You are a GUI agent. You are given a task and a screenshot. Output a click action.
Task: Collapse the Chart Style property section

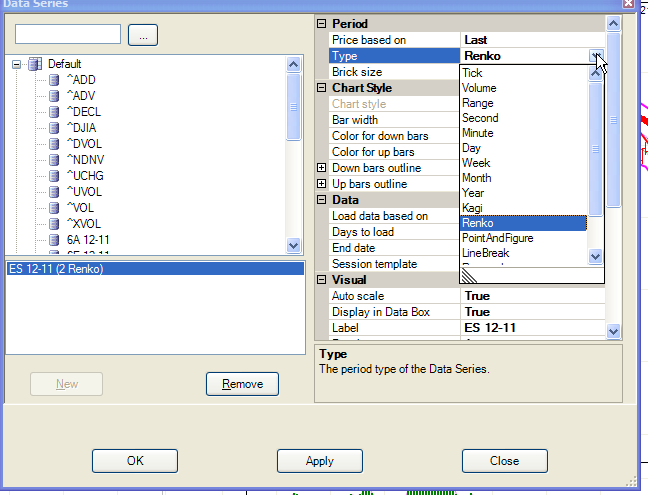(x=322, y=88)
